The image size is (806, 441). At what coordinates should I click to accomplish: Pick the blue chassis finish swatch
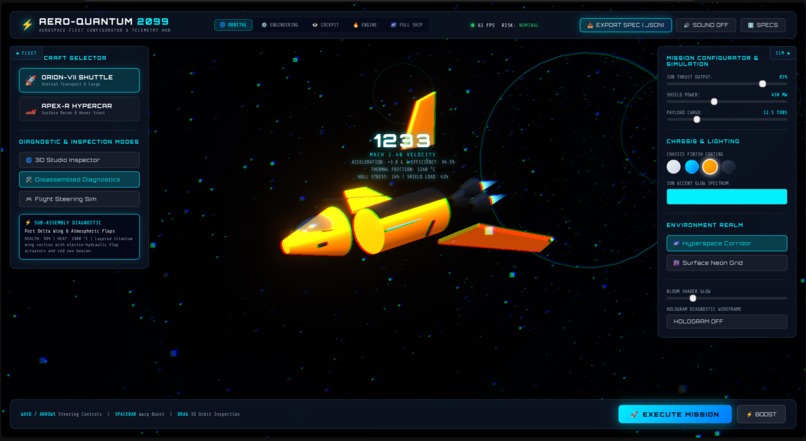pyautogui.click(x=692, y=167)
